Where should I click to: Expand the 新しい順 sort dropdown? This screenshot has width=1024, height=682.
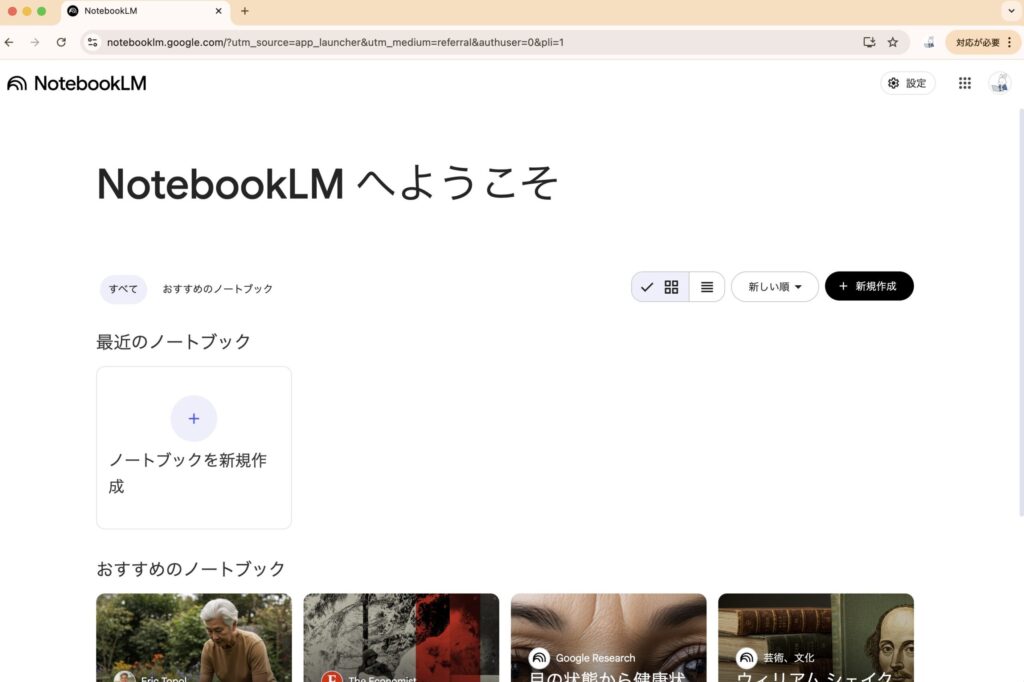pos(775,287)
